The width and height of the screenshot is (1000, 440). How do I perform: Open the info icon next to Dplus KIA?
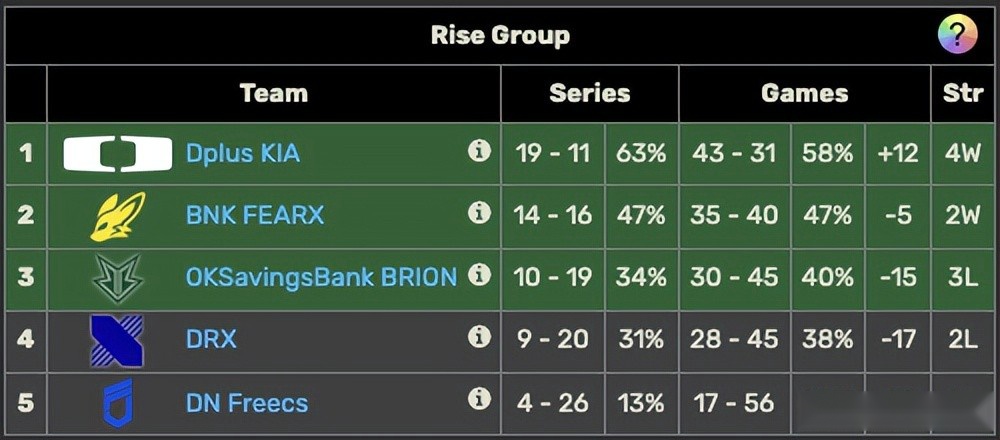pyautogui.click(x=480, y=151)
